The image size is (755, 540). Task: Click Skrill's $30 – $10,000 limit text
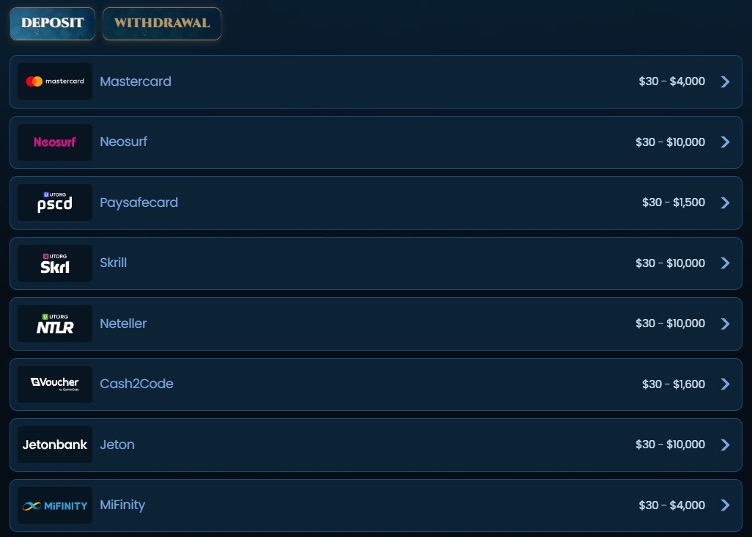pos(670,263)
